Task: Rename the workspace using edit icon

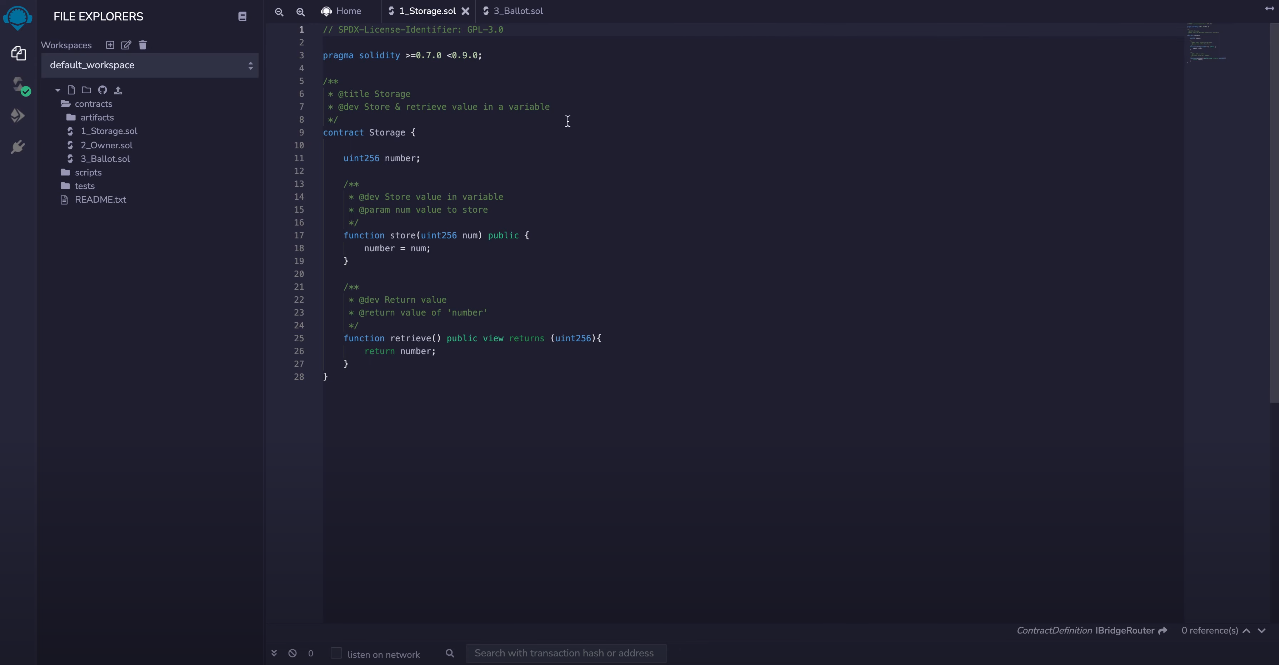Action: click(x=126, y=45)
